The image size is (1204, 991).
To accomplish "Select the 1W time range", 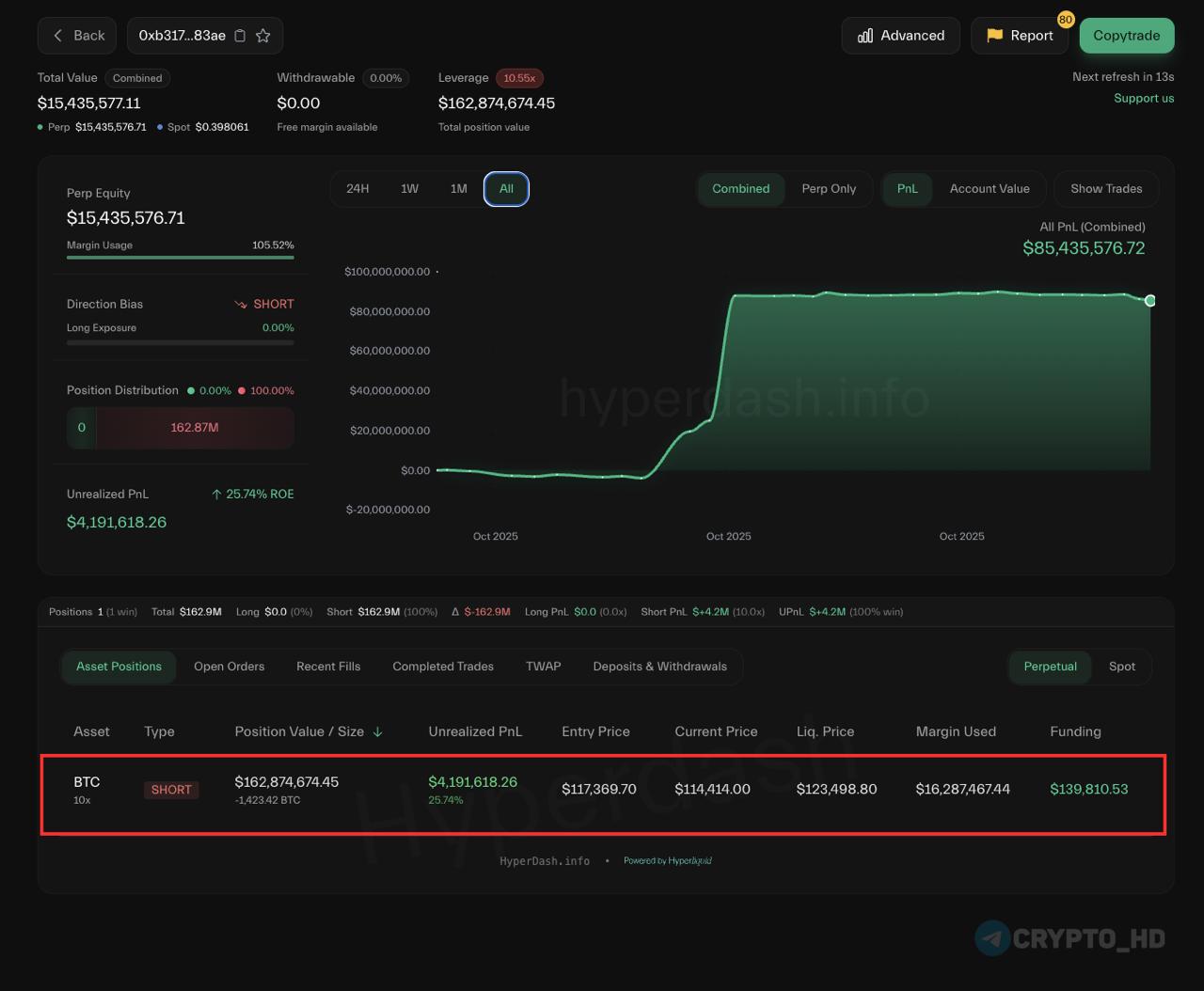I will coord(409,189).
